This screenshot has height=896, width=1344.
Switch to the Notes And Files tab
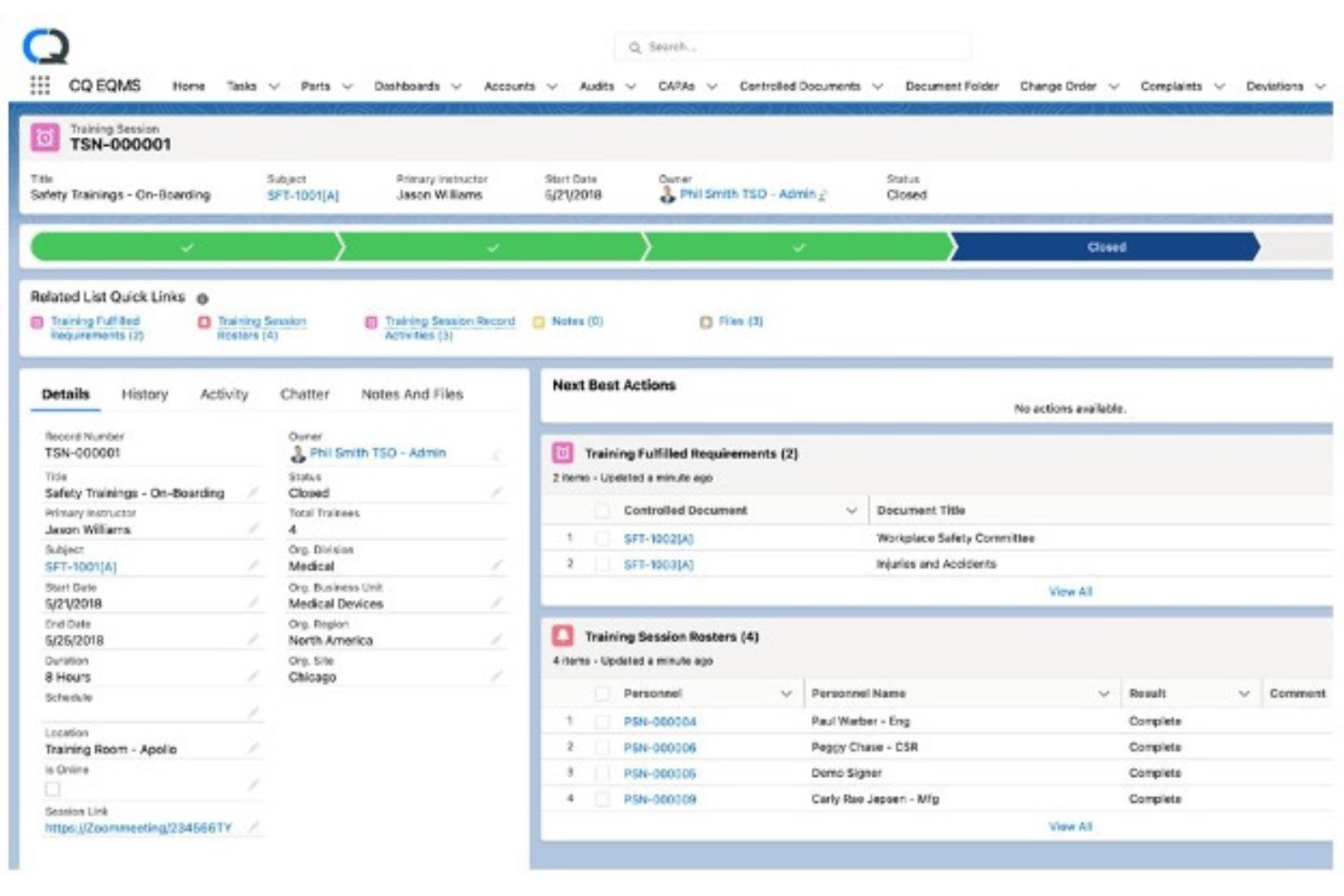click(x=412, y=394)
